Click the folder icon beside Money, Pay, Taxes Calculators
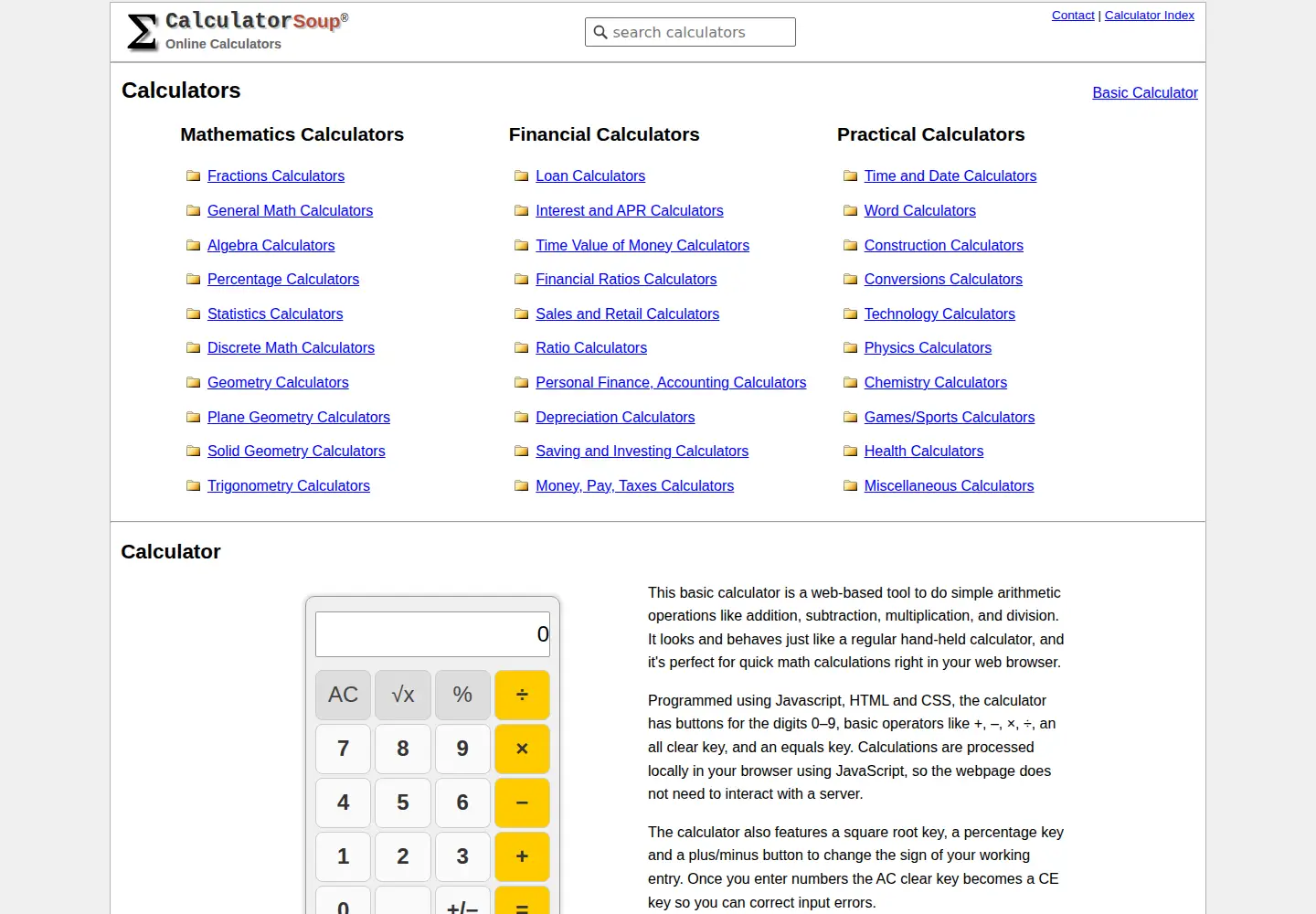 click(522, 486)
